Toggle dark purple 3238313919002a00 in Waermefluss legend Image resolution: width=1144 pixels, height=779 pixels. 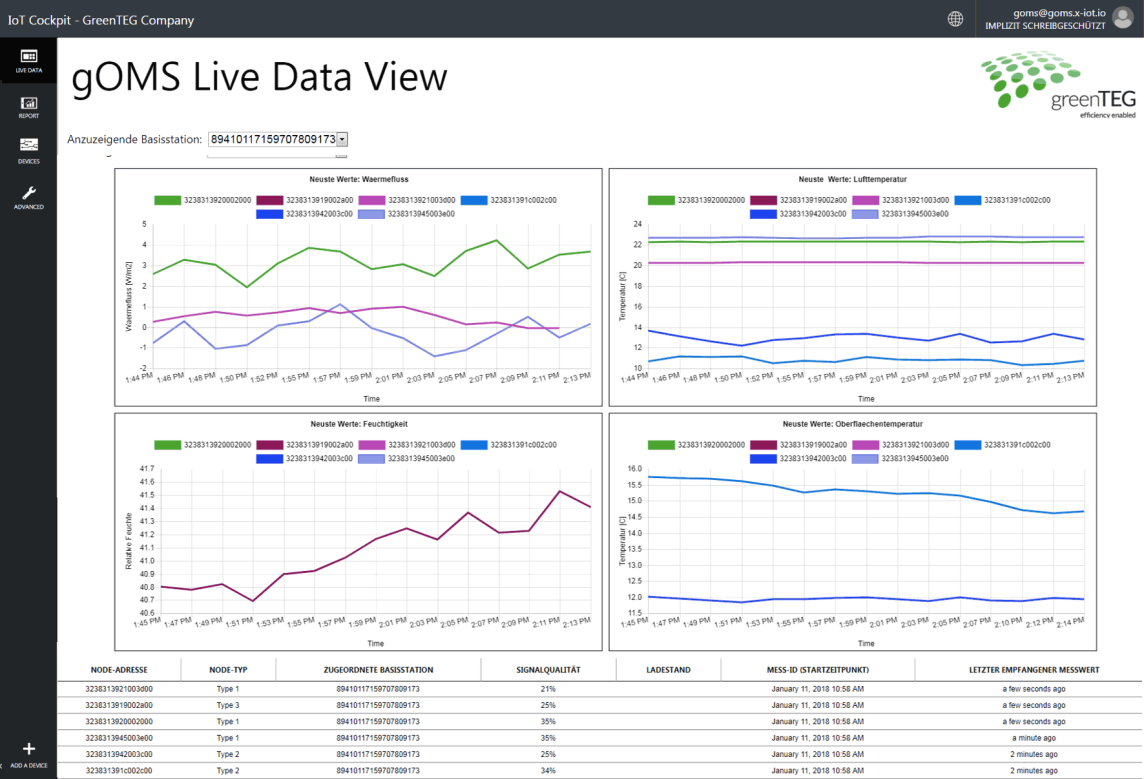click(x=305, y=200)
